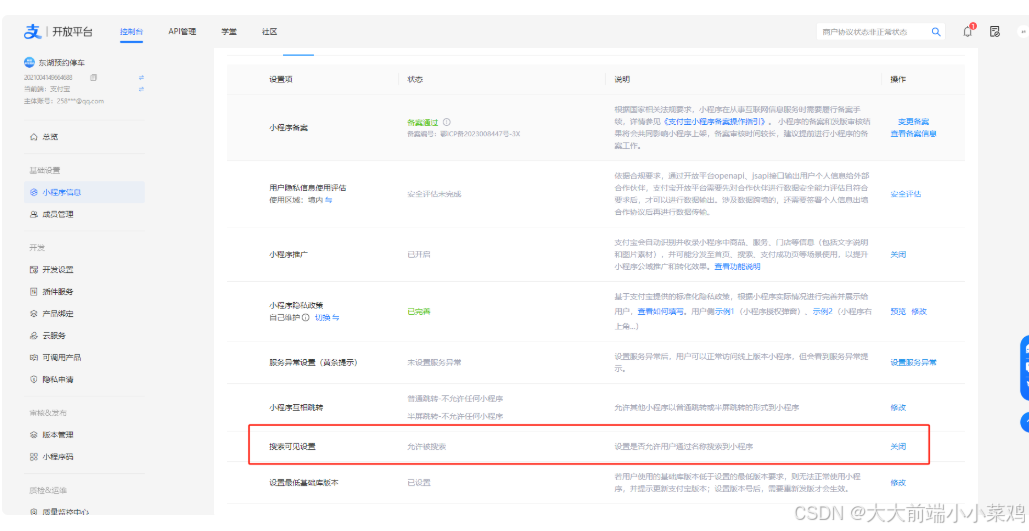Image resolution: width=1029 pixels, height=531 pixels.
Task: Open the document checklist icon in header
Action: coord(994,32)
